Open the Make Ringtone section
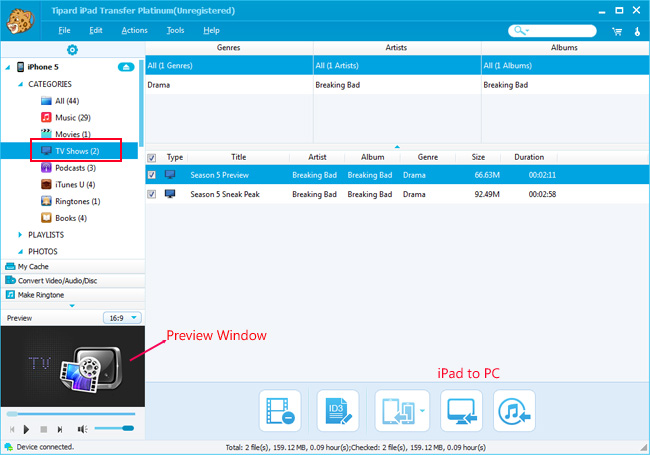This screenshot has width=650, height=455. (73, 295)
